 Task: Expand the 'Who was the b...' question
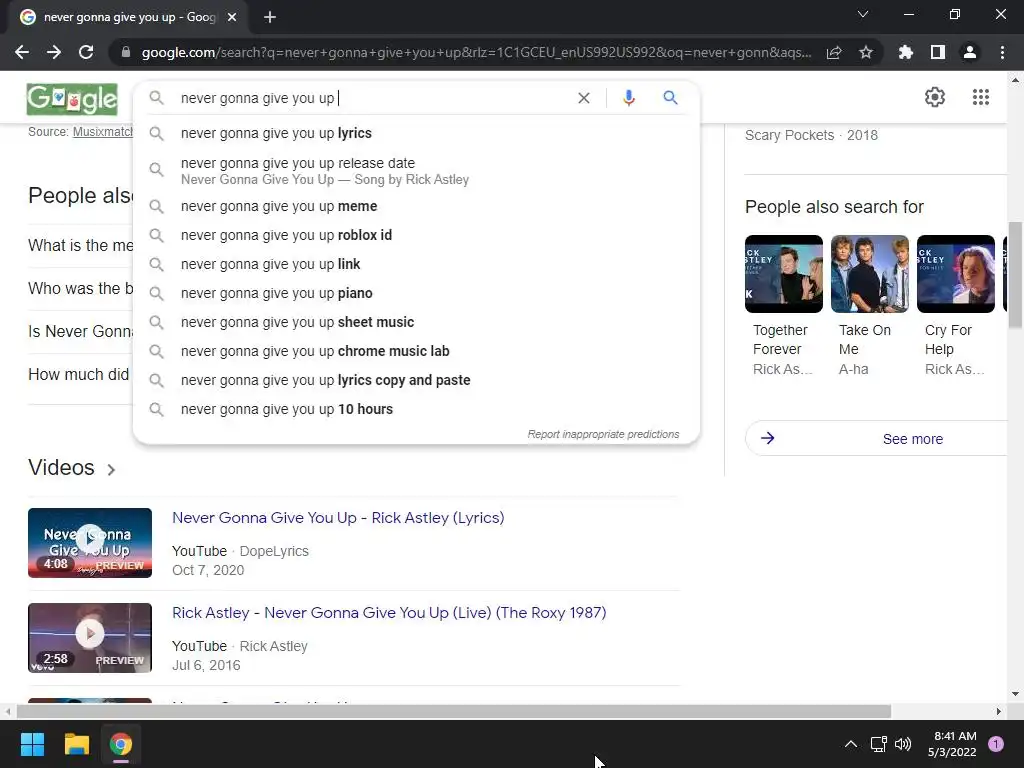80,288
